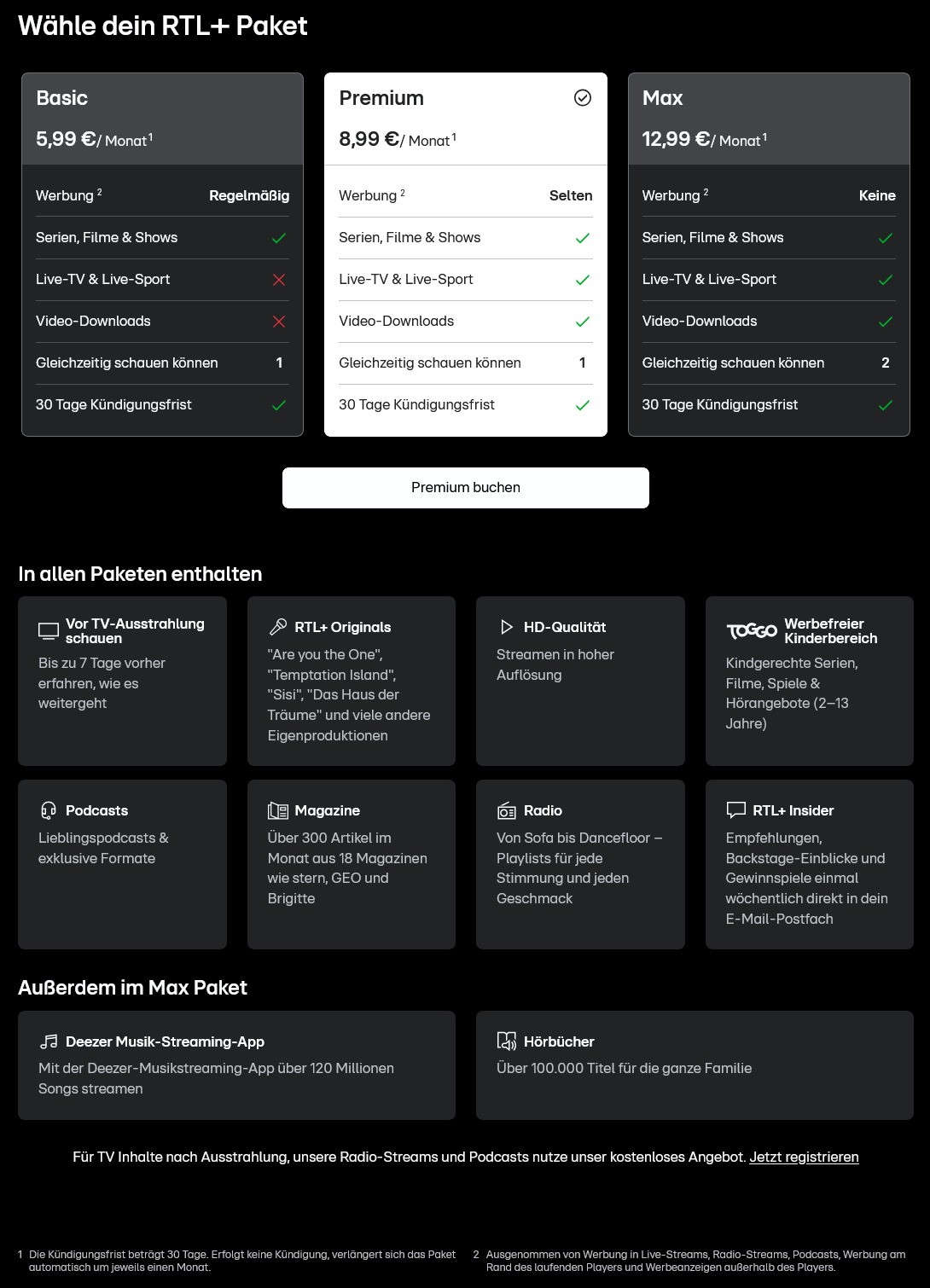Click the RTL+ Originals clapperboard icon

pyautogui.click(x=278, y=627)
